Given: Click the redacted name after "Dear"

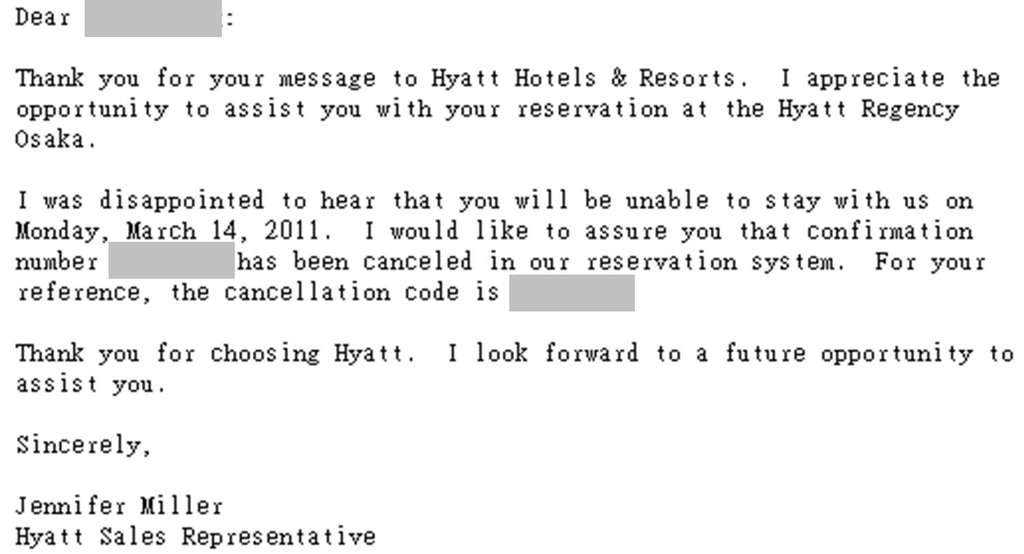Looking at the screenshot, I should [153, 18].
